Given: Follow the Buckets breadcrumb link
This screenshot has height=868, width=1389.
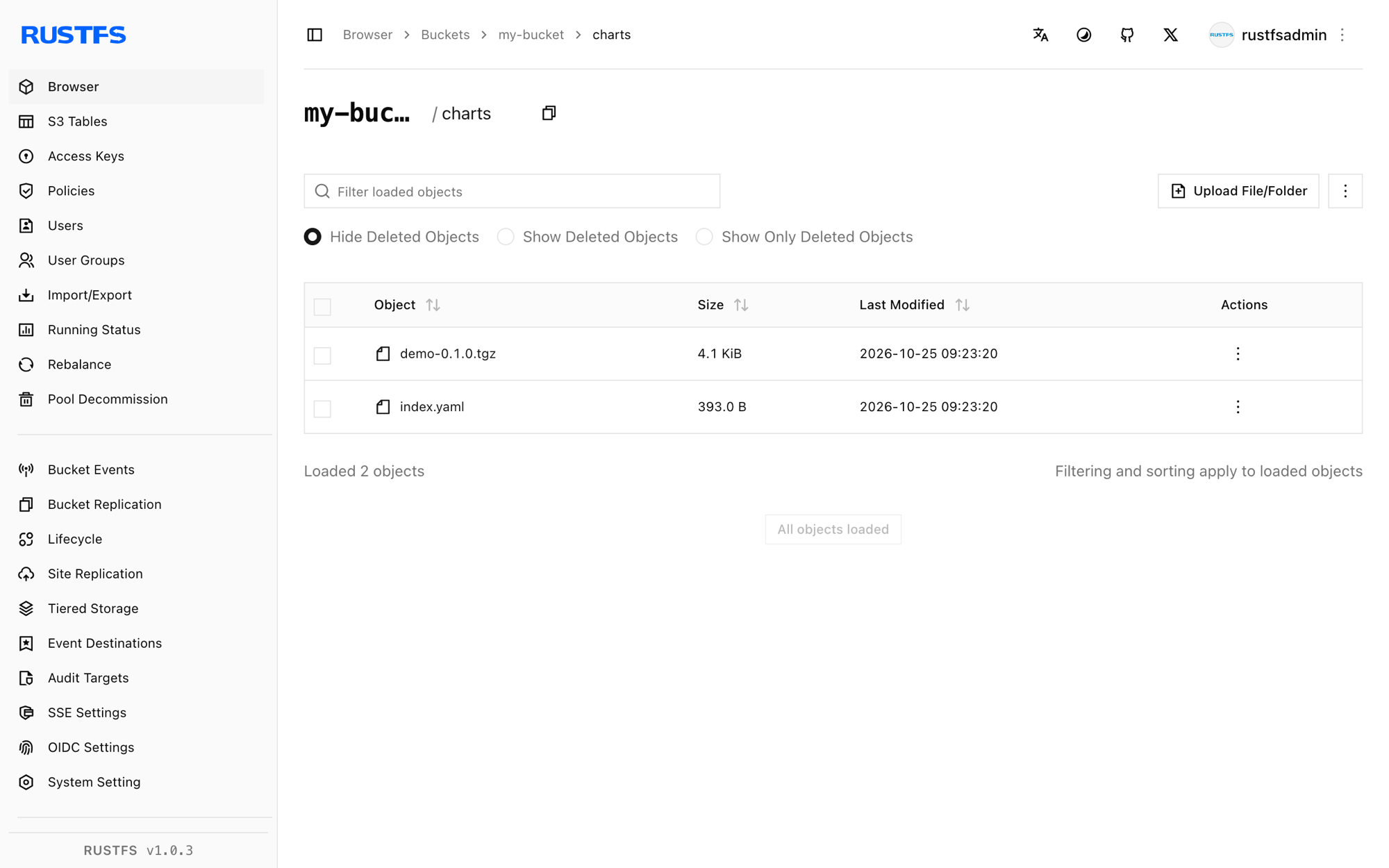Looking at the screenshot, I should click(x=445, y=35).
